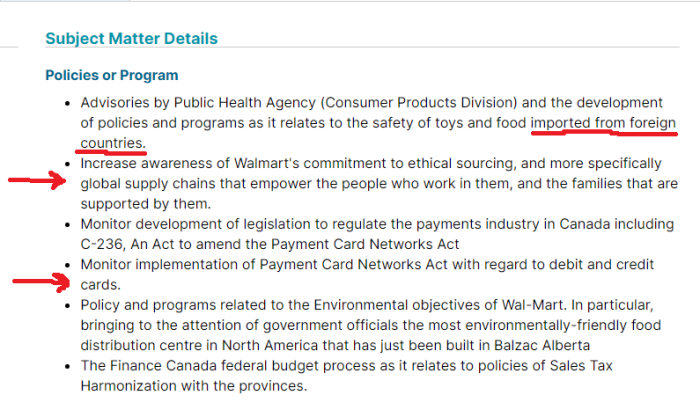Click underlined text 'imported from foreign'
The height and width of the screenshot is (410, 700).
pos(603,122)
